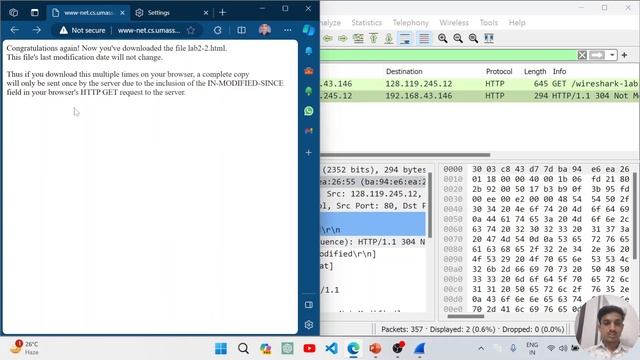Open Wireshark Help menu
This screenshot has width=640, height=360.
coord(517,23)
